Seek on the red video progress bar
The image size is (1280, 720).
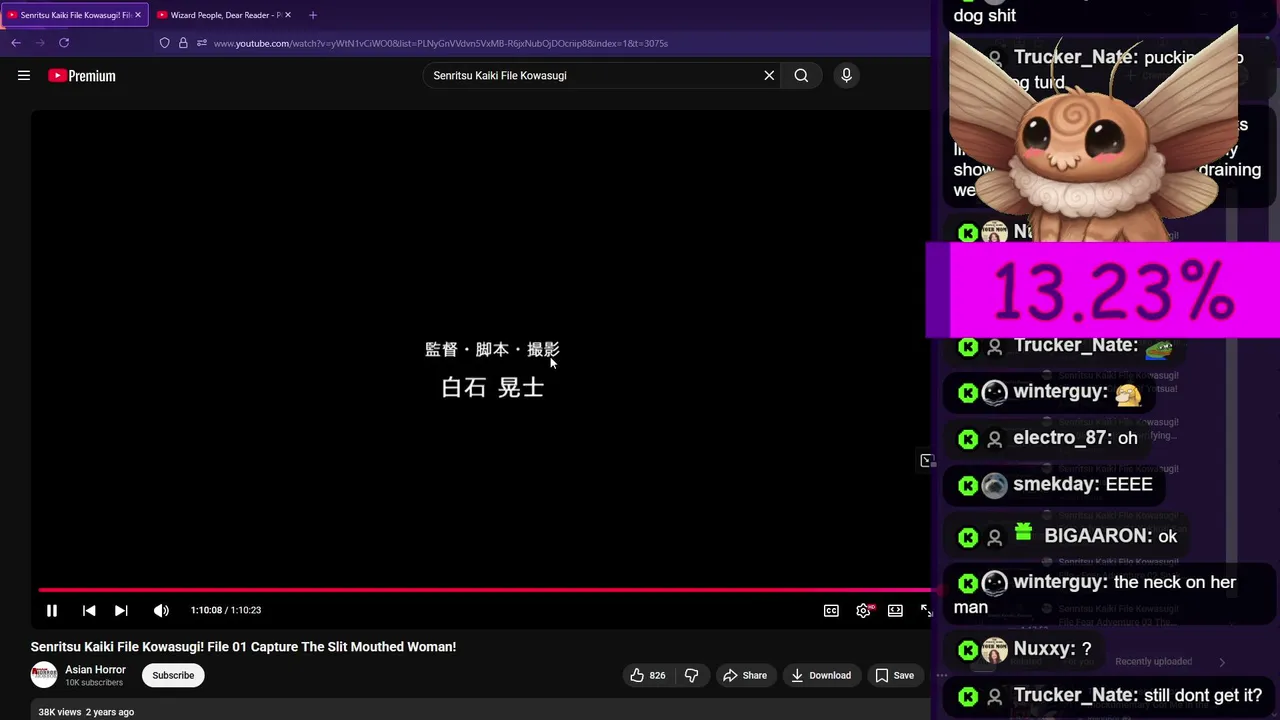[x=485, y=590]
